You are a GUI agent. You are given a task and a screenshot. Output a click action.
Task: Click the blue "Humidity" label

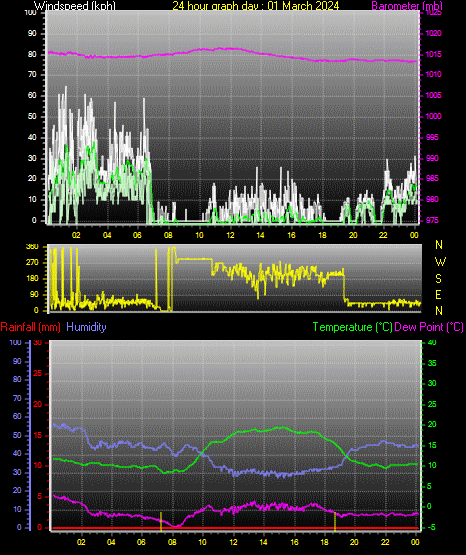point(86,327)
